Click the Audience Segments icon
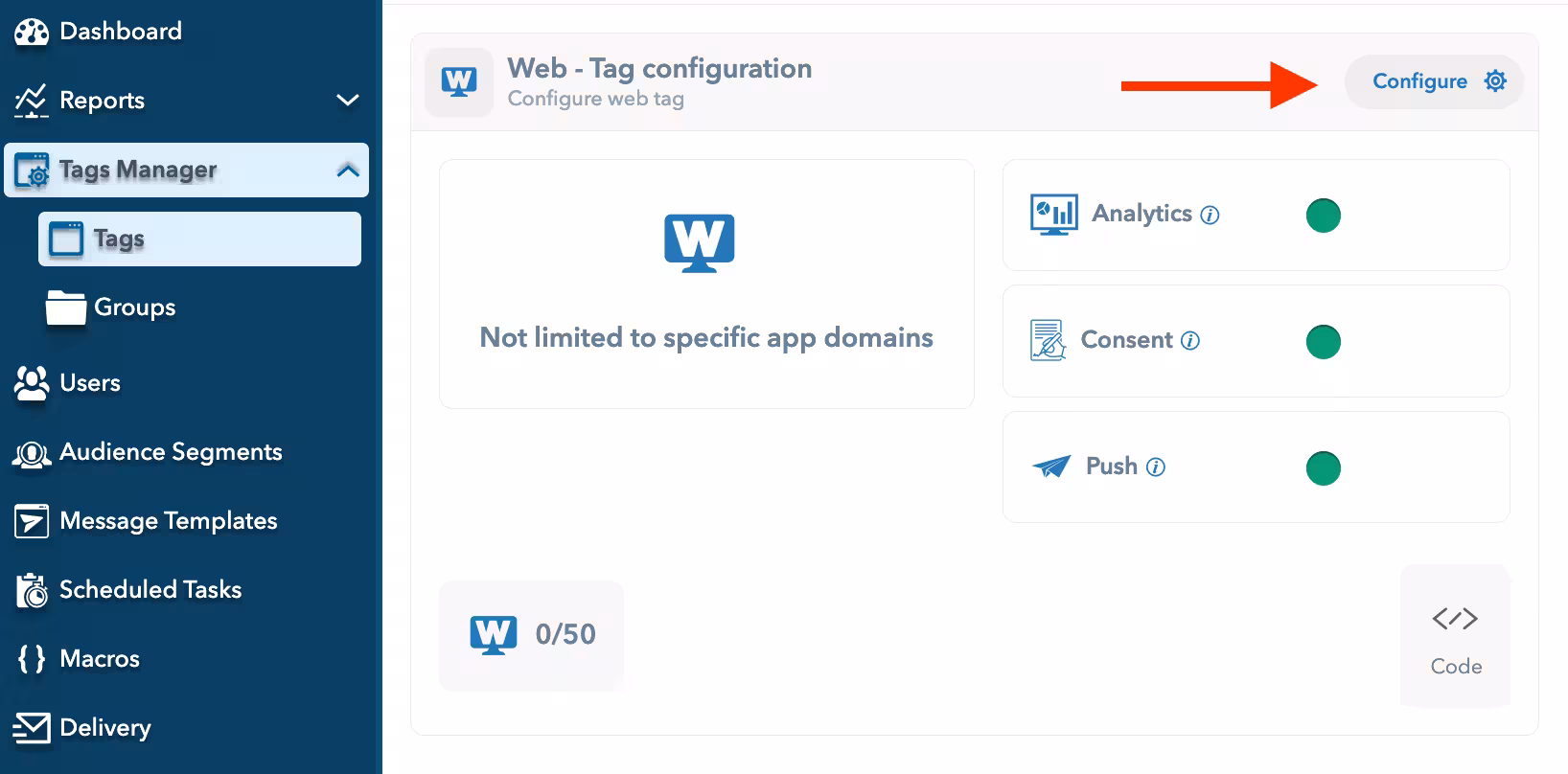 click(x=32, y=453)
